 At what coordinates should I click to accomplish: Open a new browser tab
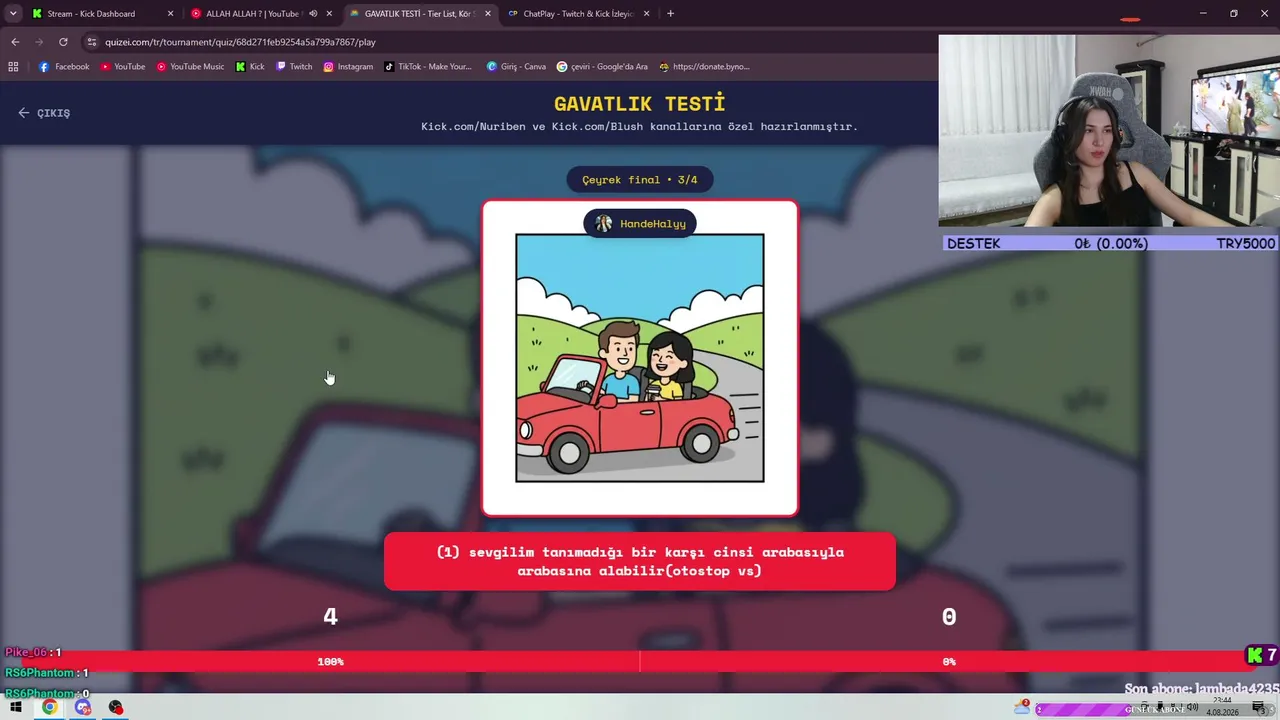tap(670, 14)
